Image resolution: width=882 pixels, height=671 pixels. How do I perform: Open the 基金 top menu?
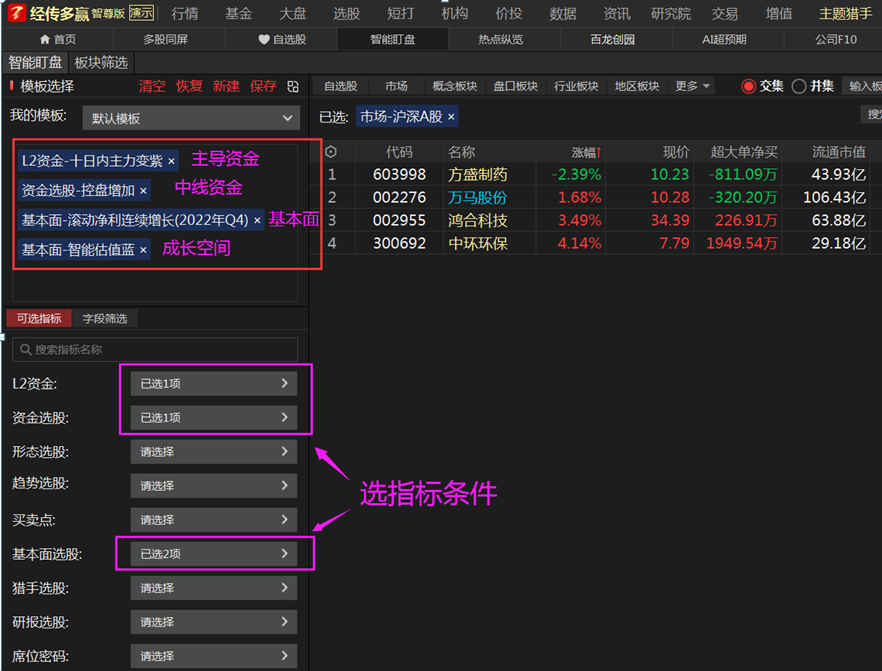click(x=239, y=13)
